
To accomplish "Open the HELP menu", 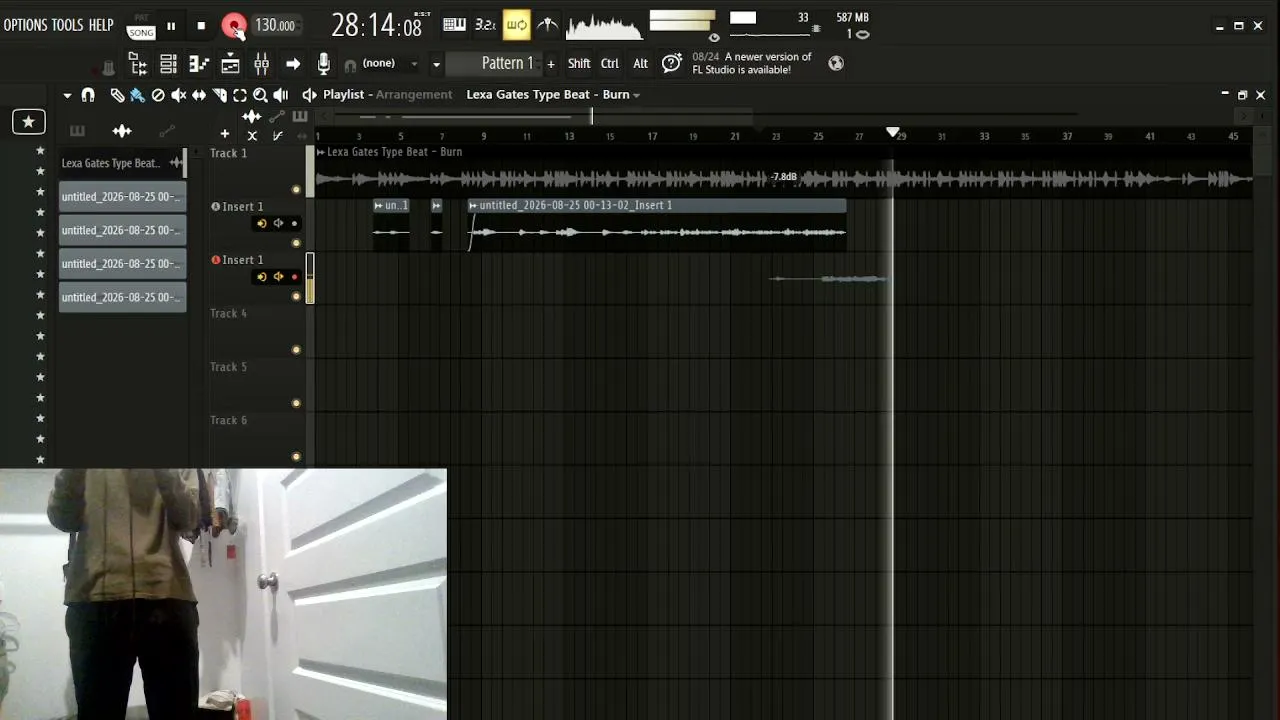I will (101, 25).
